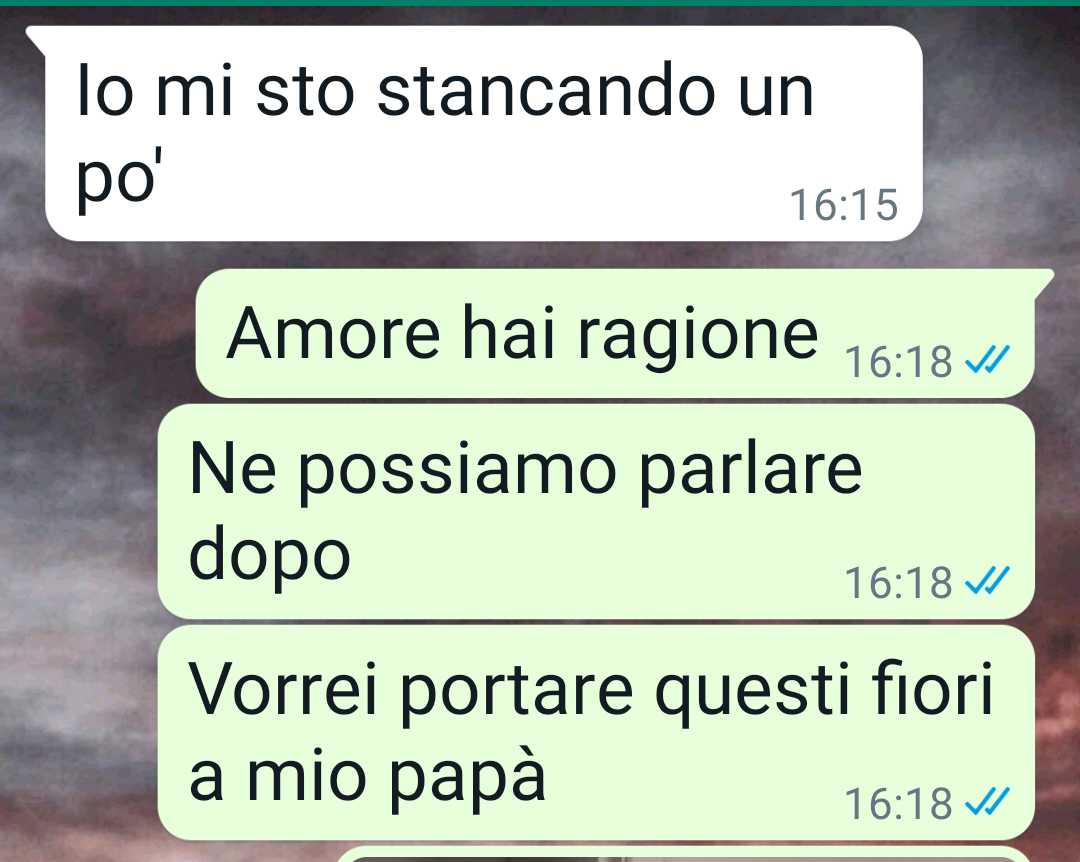Tap the 'Vorrei portare questi fiori' message
The height and width of the screenshot is (862, 1080).
point(596,732)
